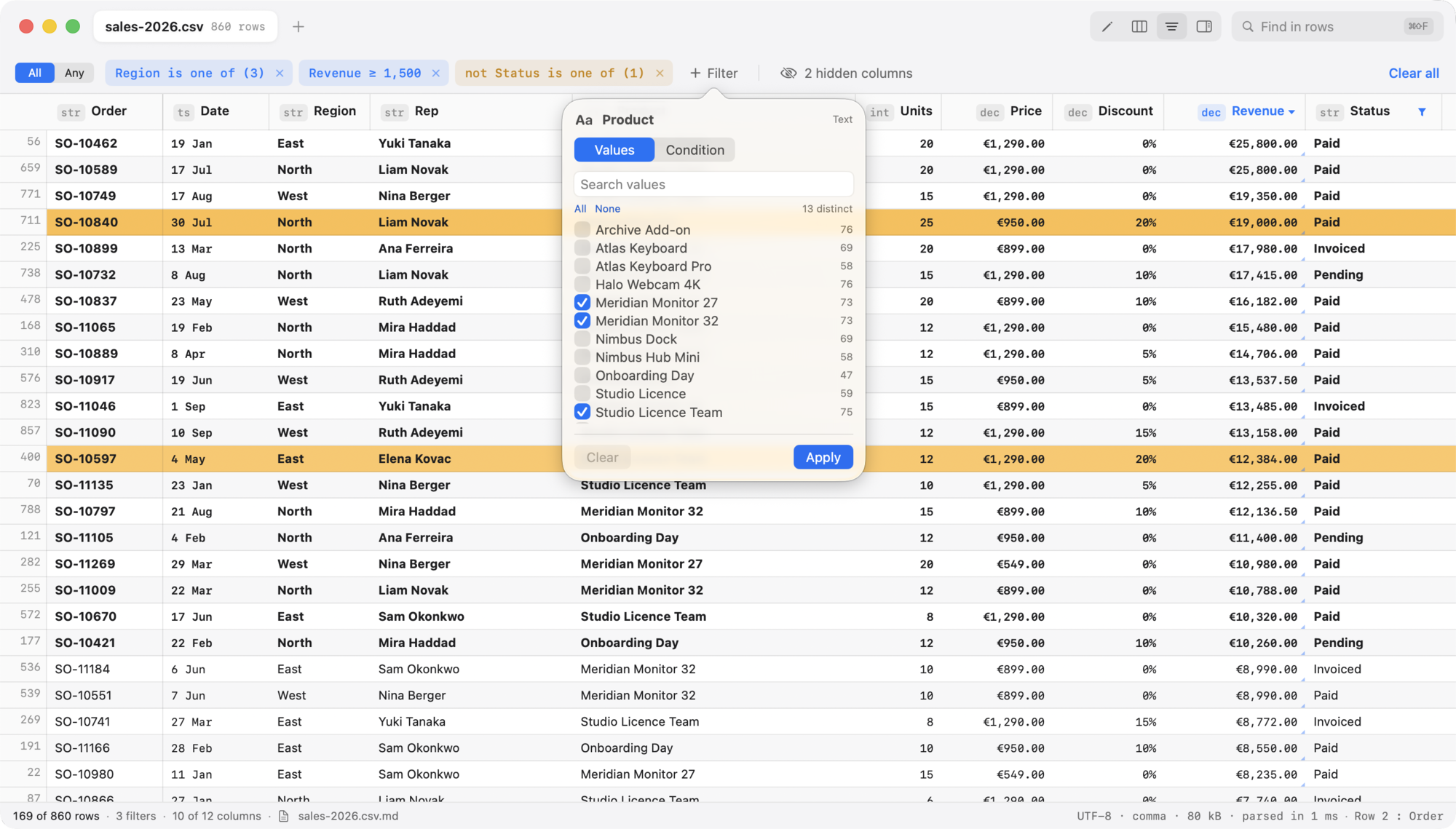The image size is (1456, 829).
Task: Open the not Status is one of filter
Action: point(555,73)
